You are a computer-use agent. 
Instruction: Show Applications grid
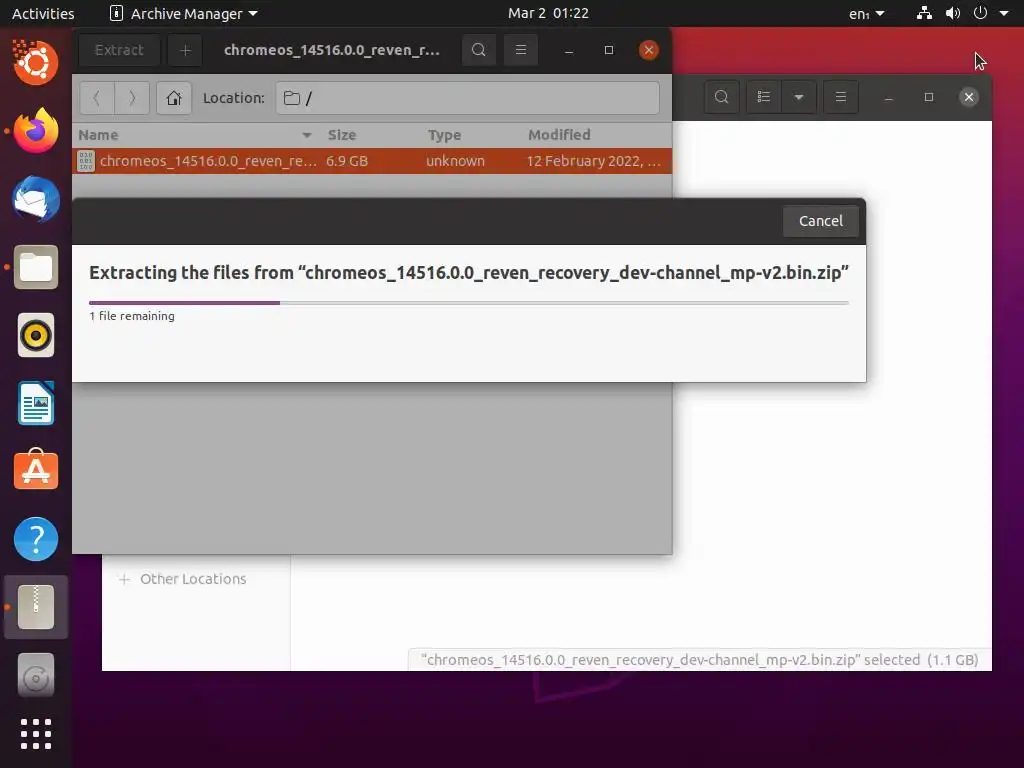[36, 734]
